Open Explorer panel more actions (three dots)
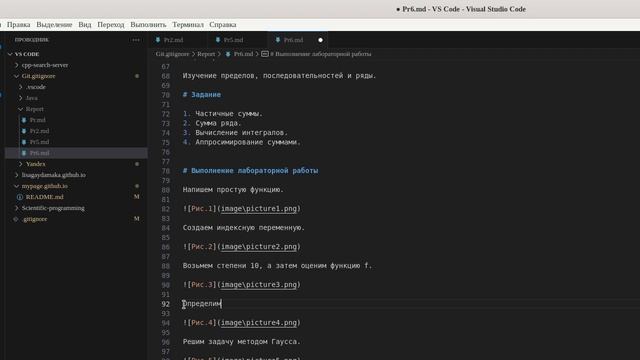This screenshot has height=360, width=640. click(x=136, y=40)
